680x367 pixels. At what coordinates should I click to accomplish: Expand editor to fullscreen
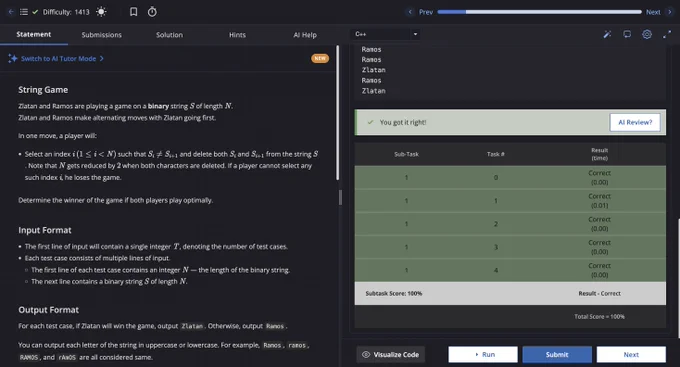[667, 34]
